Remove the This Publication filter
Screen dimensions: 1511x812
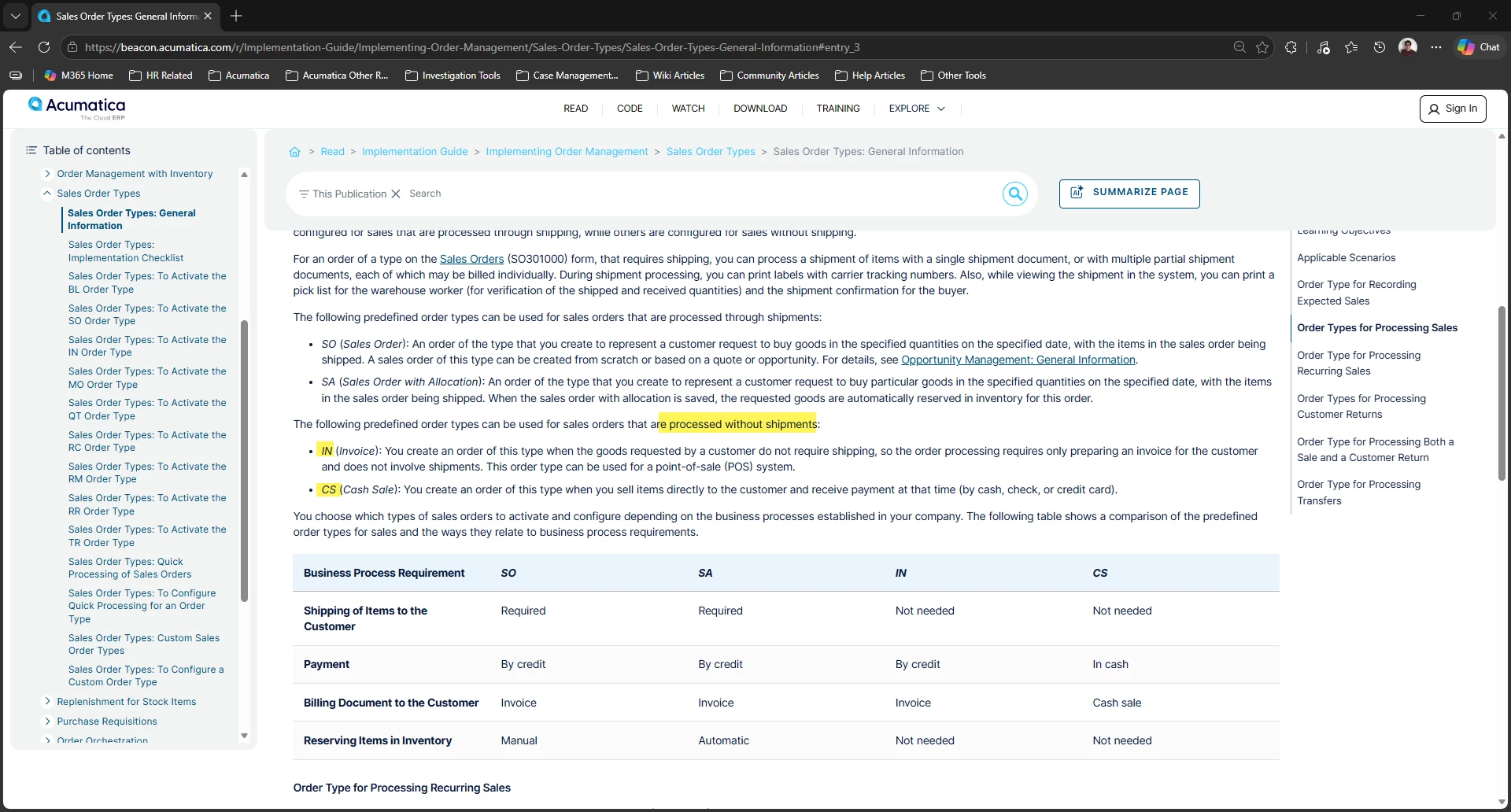[x=396, y=194]
